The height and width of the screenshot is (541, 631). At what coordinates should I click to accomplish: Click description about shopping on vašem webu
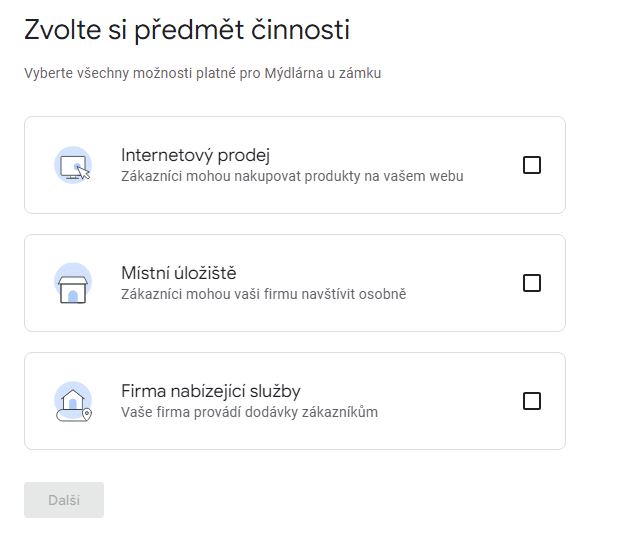pos(292,176)
